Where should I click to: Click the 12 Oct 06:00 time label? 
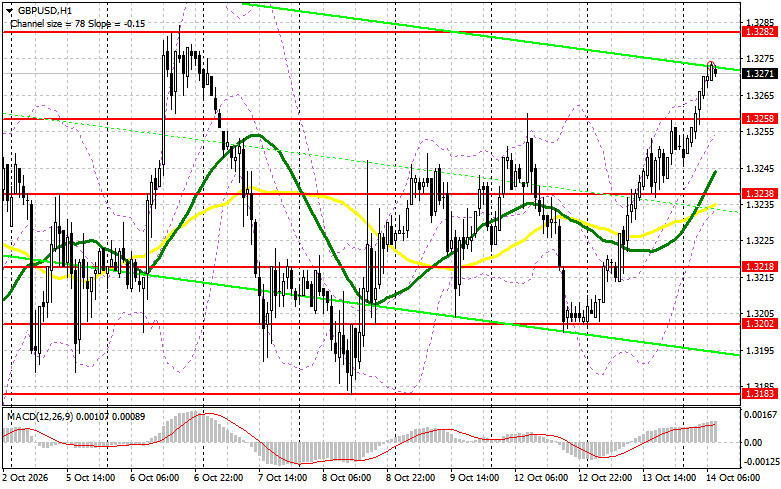541,478
